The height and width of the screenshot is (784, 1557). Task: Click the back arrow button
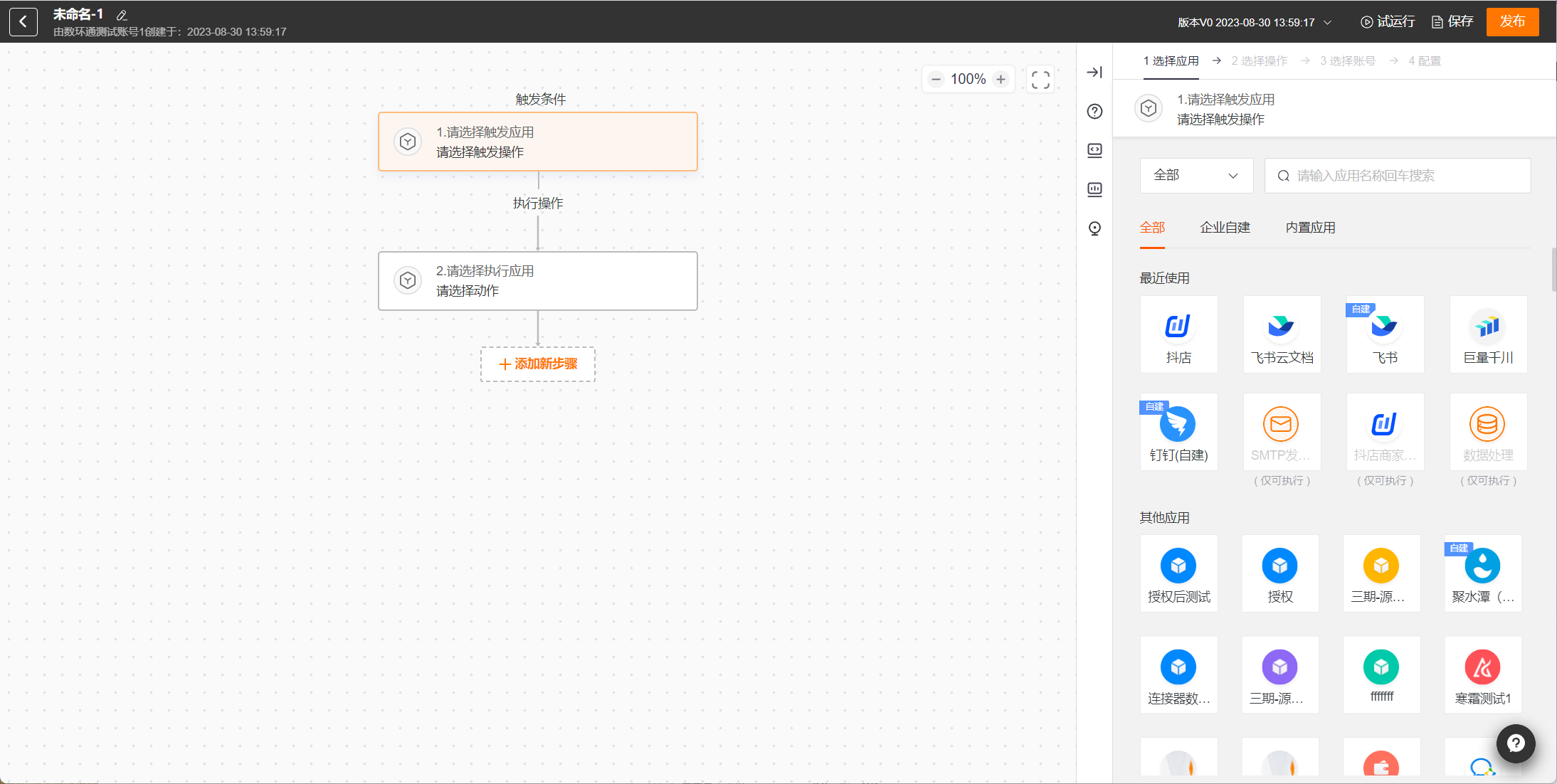point(23,21)
